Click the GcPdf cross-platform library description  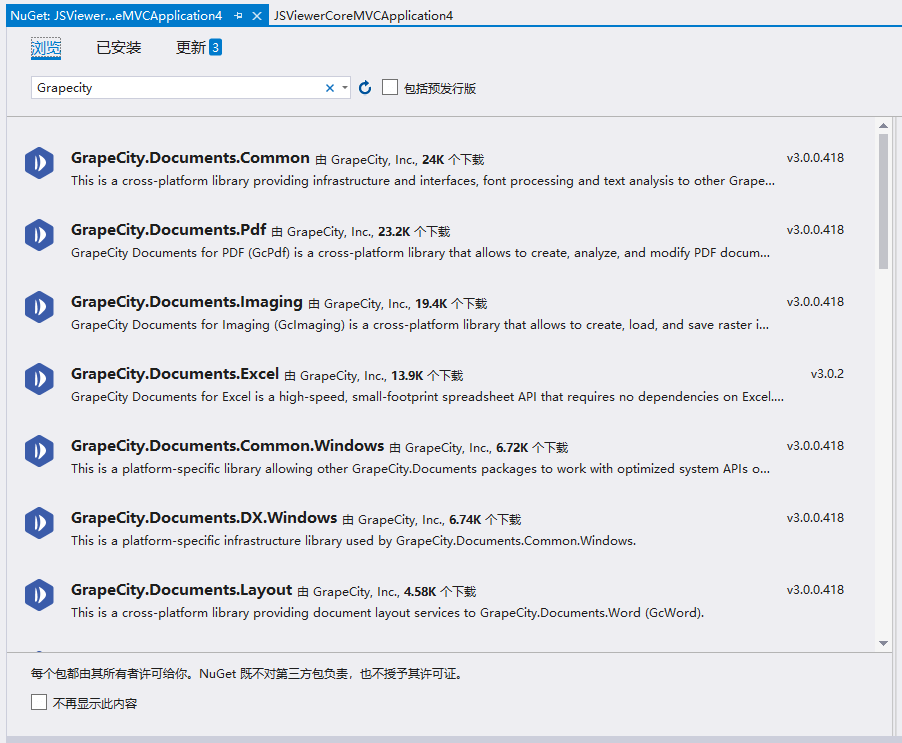coord(421,253)
